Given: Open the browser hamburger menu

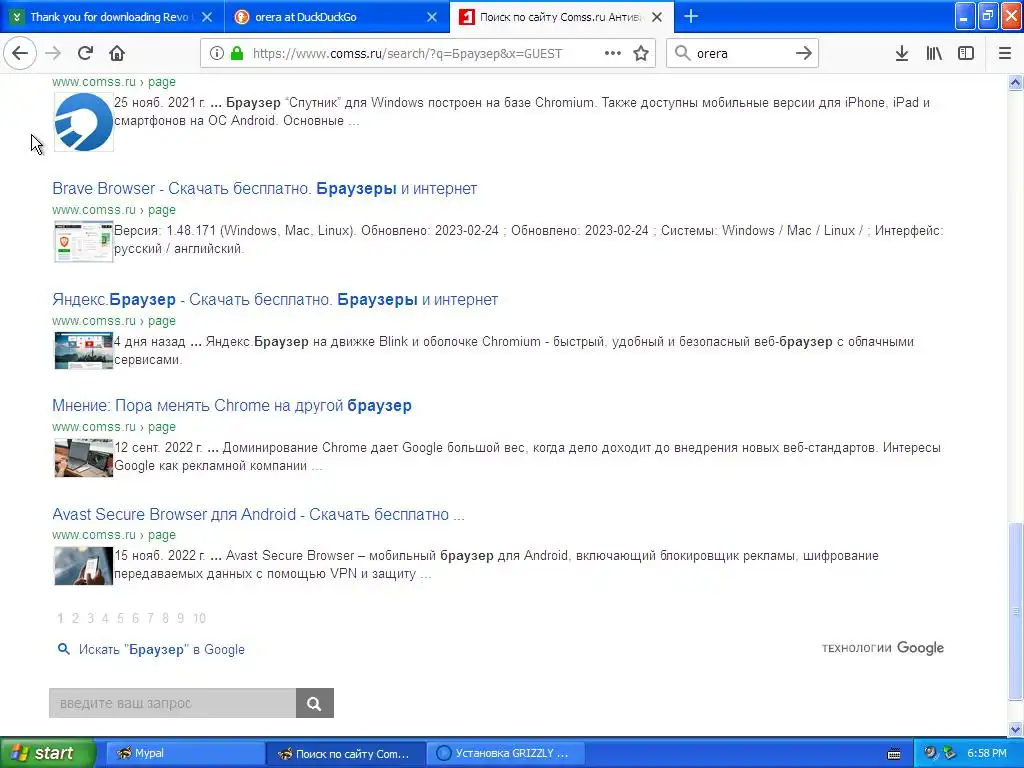Looking at the screenshot, I should [1005, 54].
